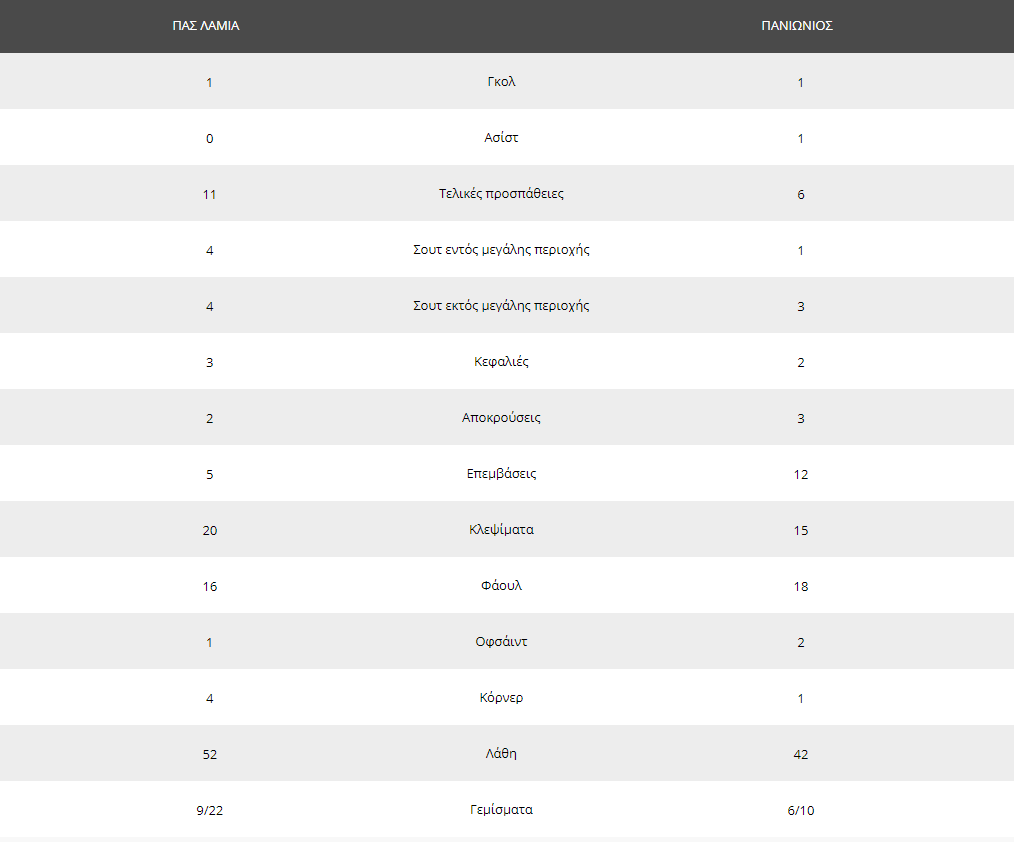Select the Οφσάιντ row label
This screenshot has width=1014, height=842.
501,642
